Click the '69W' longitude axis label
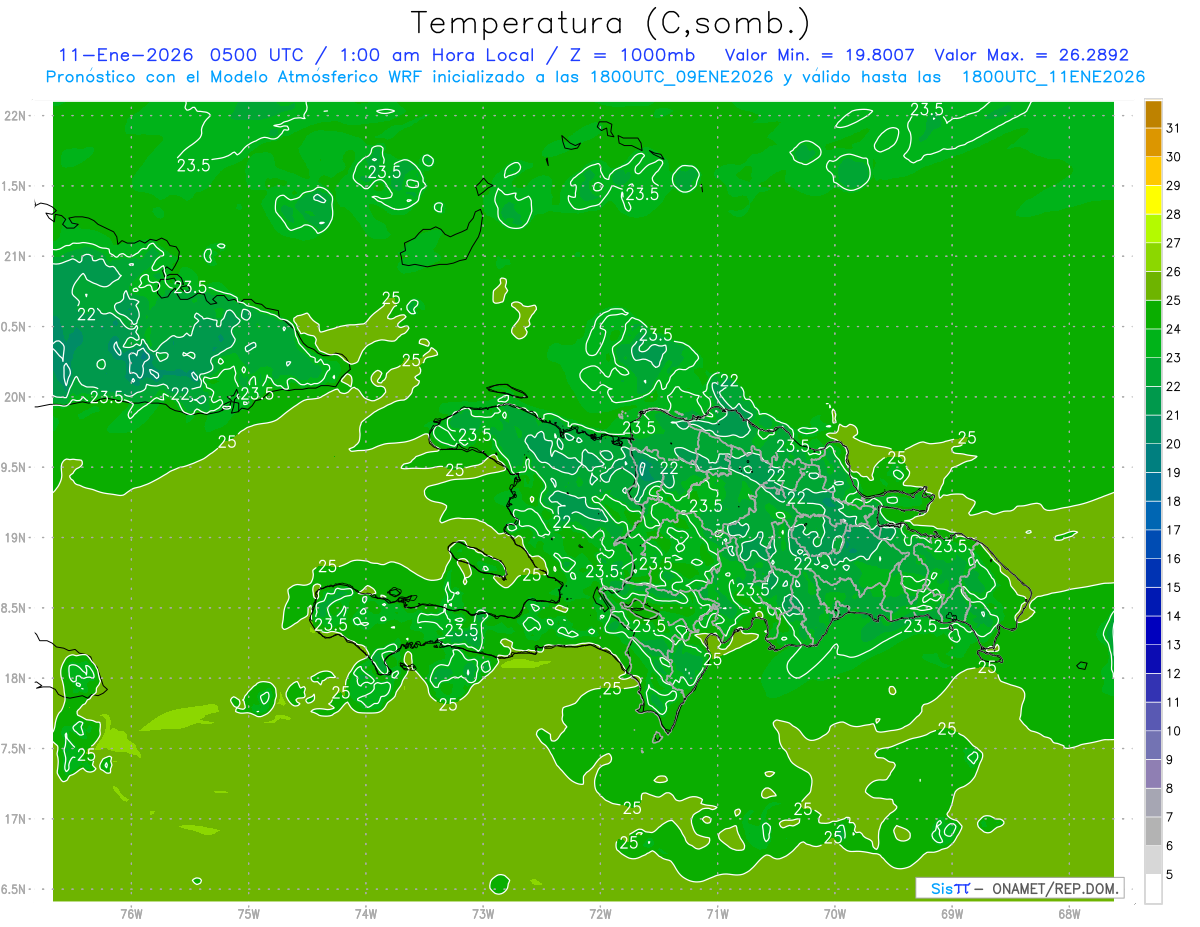Screen dimensions: 1200x927 click(952, 914)
